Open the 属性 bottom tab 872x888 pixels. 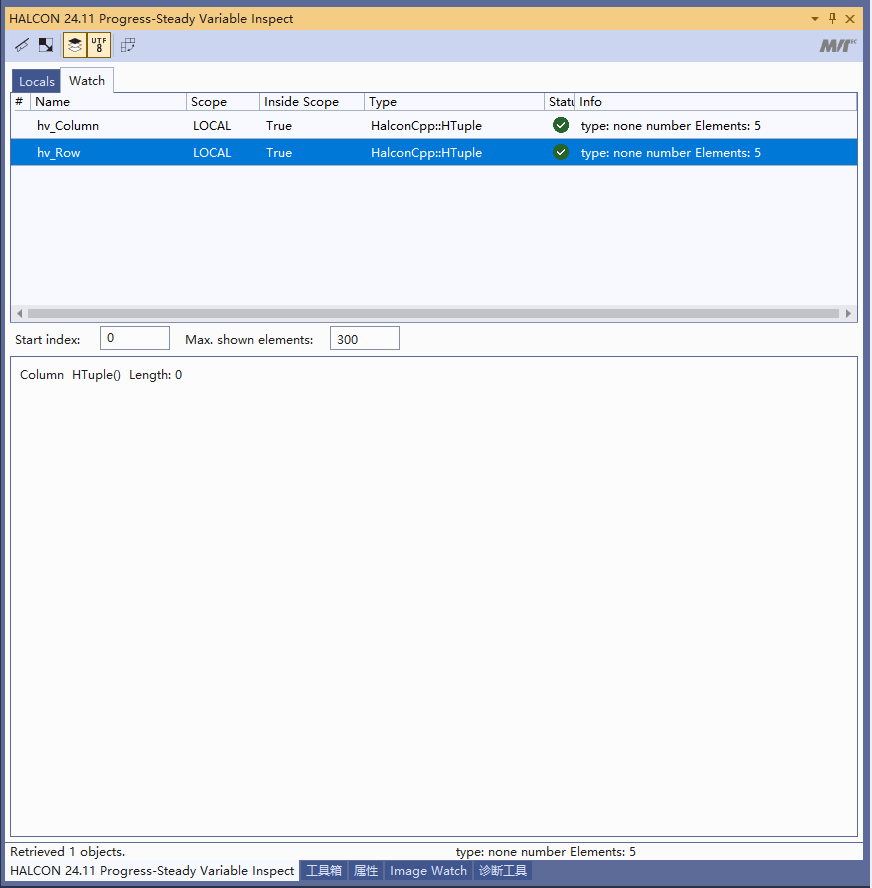point(366,870)
